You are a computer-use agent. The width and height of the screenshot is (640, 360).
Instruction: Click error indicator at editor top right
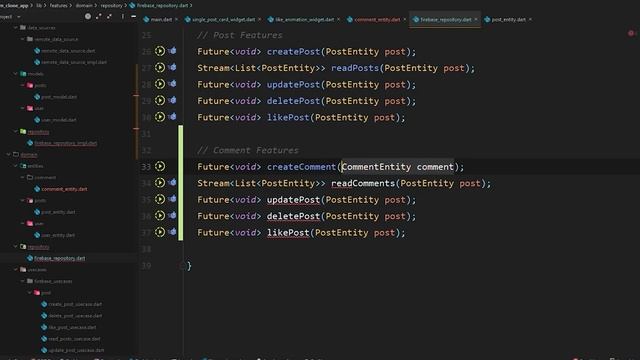pos(631,33)
